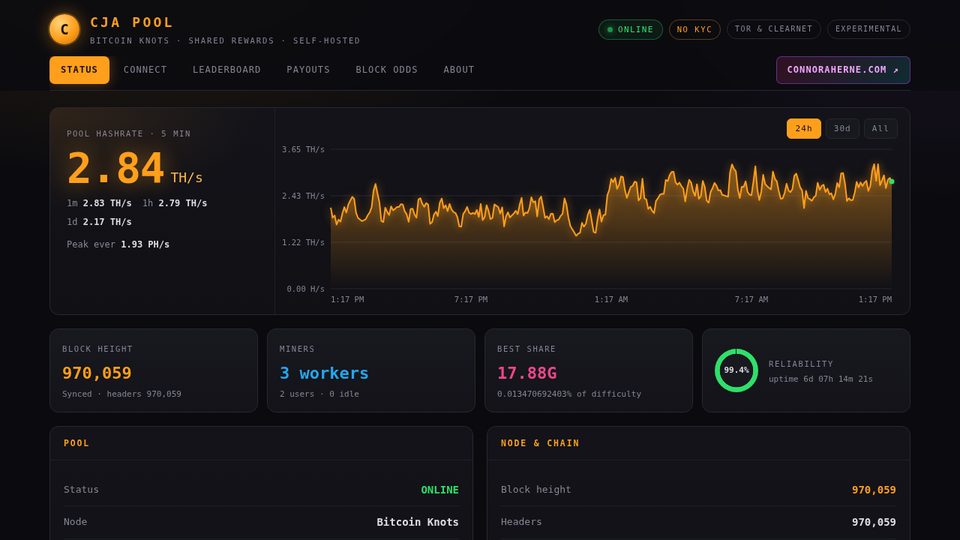Click the Peak ever 1.93 PH/s text
This screenshot has height=540, width=960.
(x=118, y=244)
